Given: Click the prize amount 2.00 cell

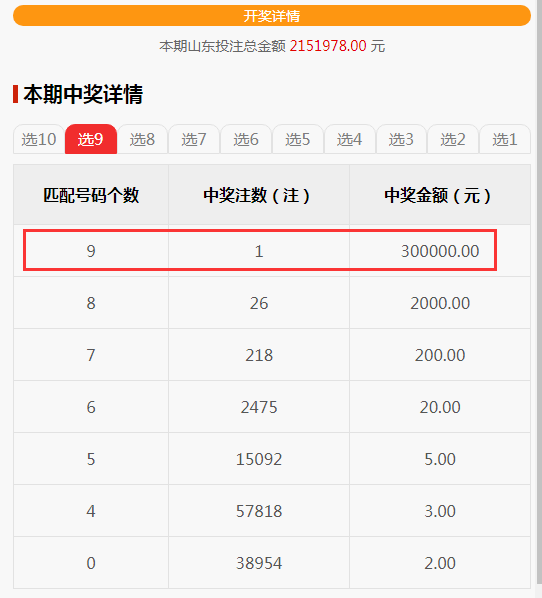Looking at the screenshot, I should click(x=440, y=563).
